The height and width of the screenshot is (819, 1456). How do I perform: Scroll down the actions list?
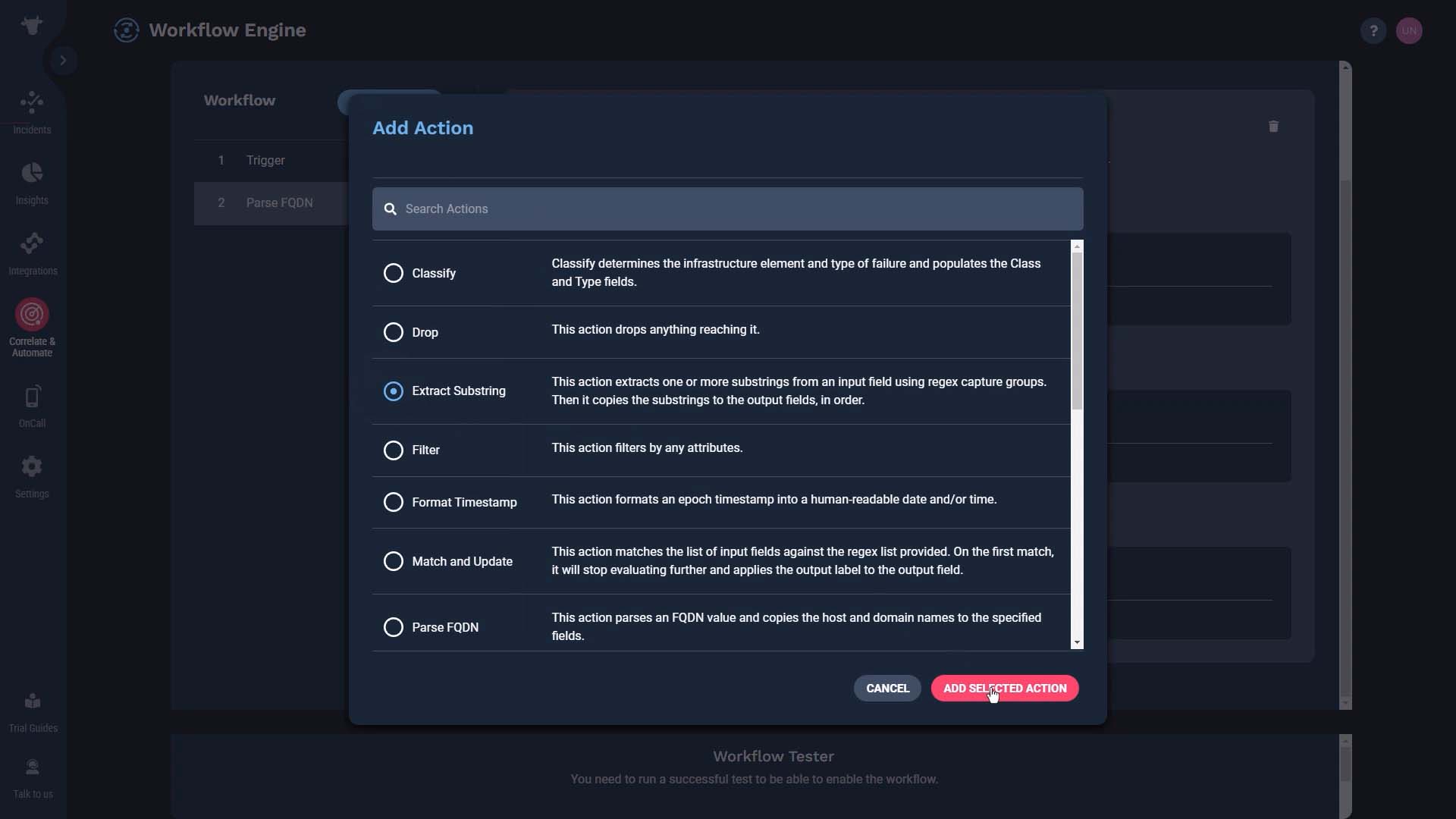point(1078,642)
